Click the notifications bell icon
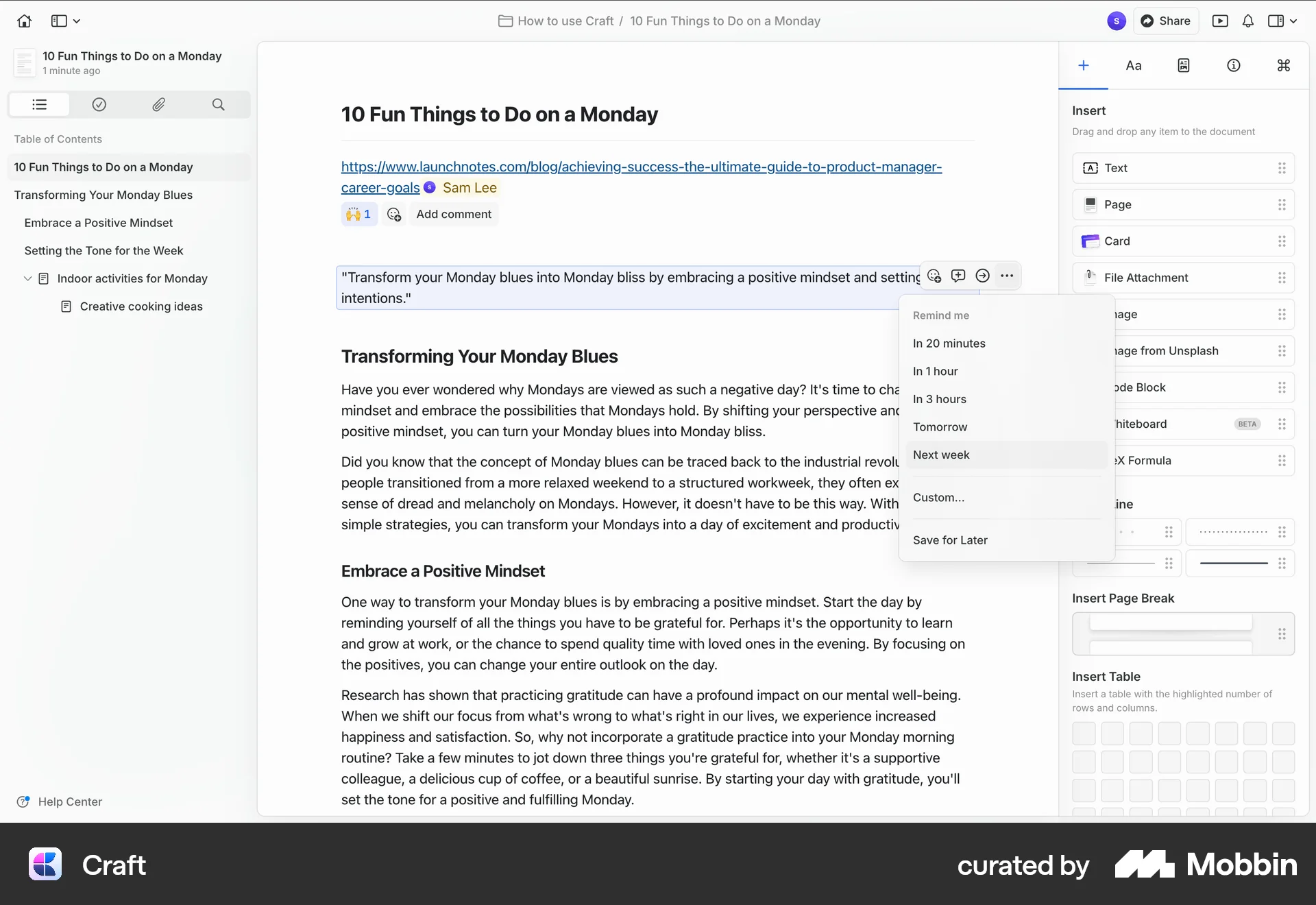 (1247, 21)
